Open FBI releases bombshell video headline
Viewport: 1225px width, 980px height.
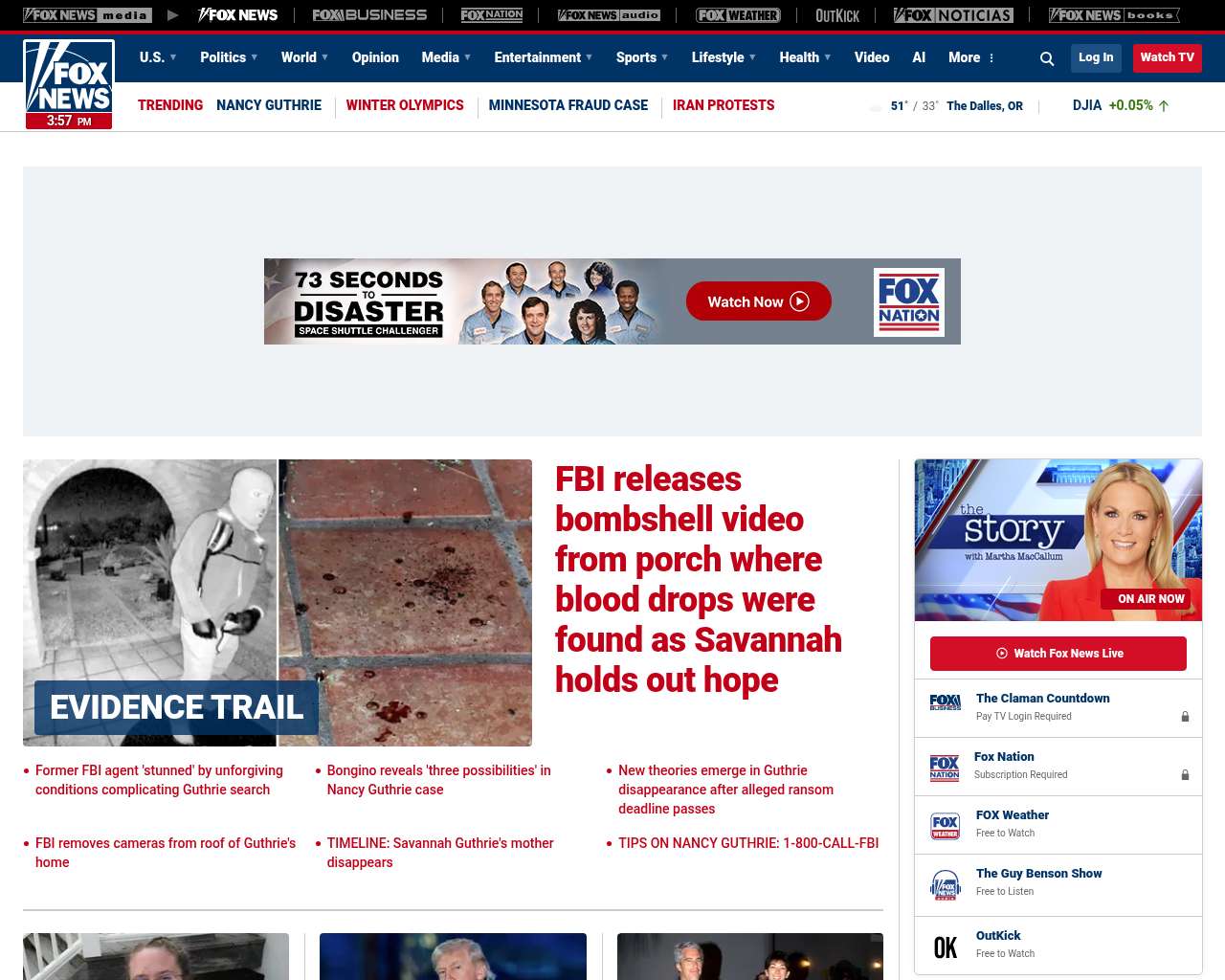[699, 579]
